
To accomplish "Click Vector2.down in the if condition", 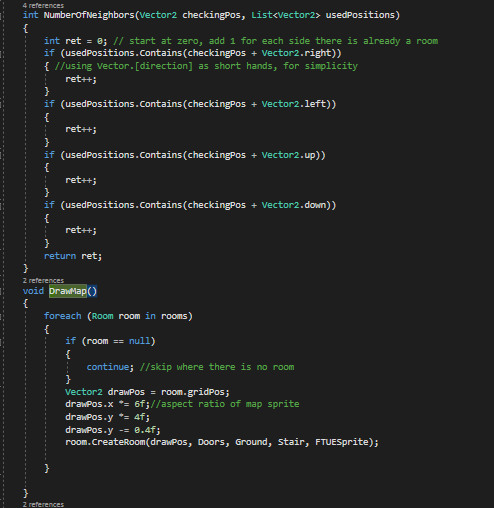I will pos(294,205).
